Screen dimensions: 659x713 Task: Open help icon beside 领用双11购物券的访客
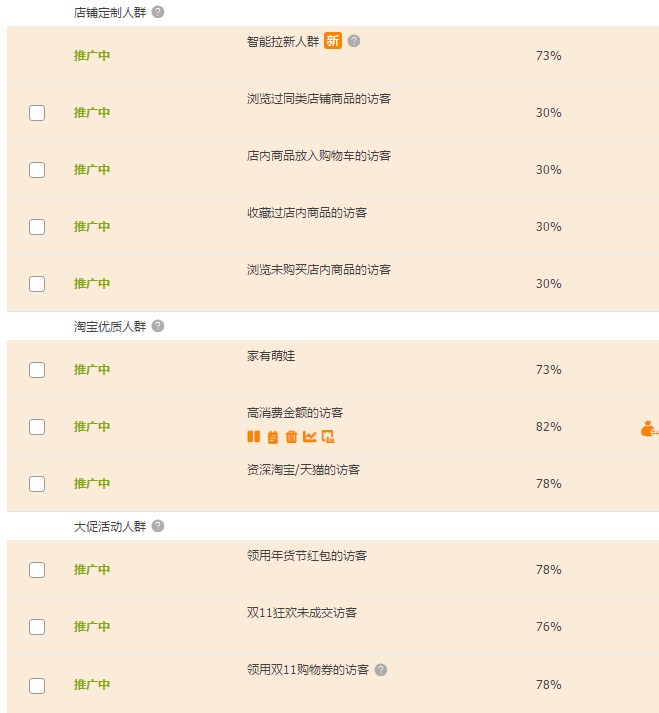381,670
